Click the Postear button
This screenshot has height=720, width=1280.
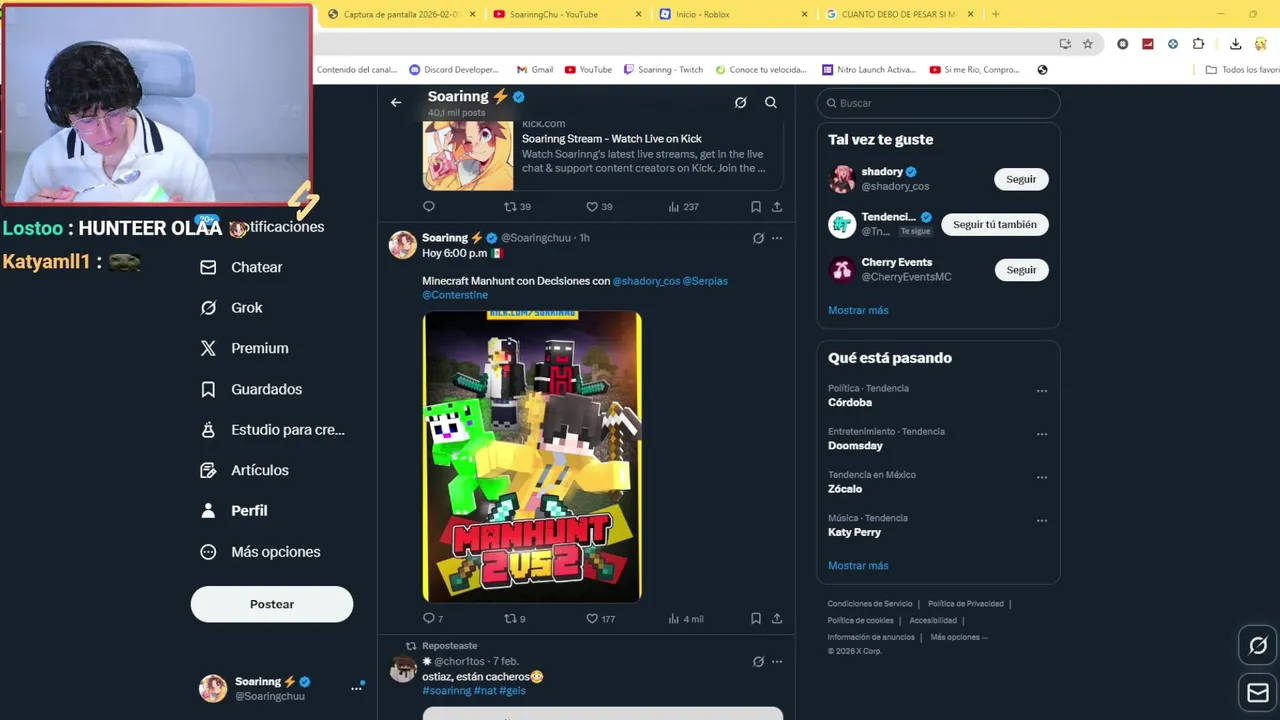click(272, 604)
